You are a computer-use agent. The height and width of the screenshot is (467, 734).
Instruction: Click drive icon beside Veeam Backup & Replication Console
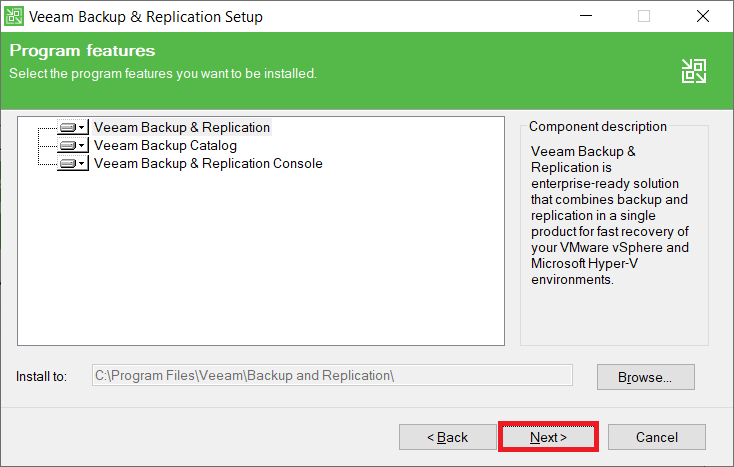tap(67, 164)
